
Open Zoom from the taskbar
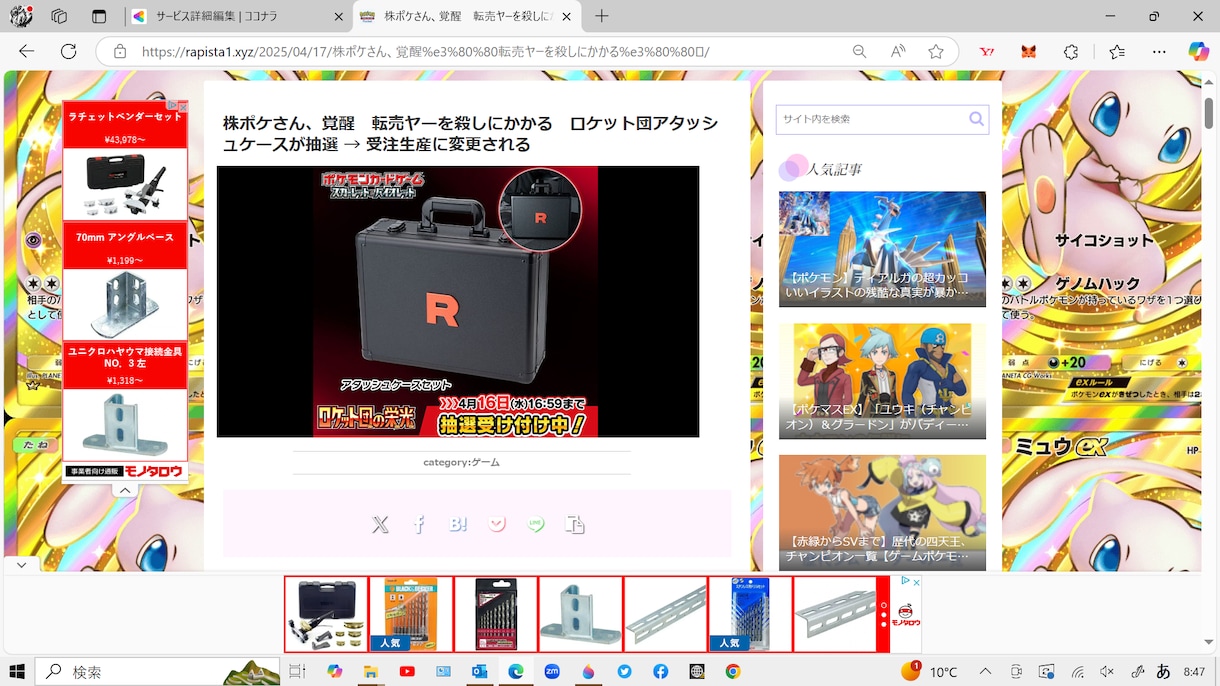point(552,672)
